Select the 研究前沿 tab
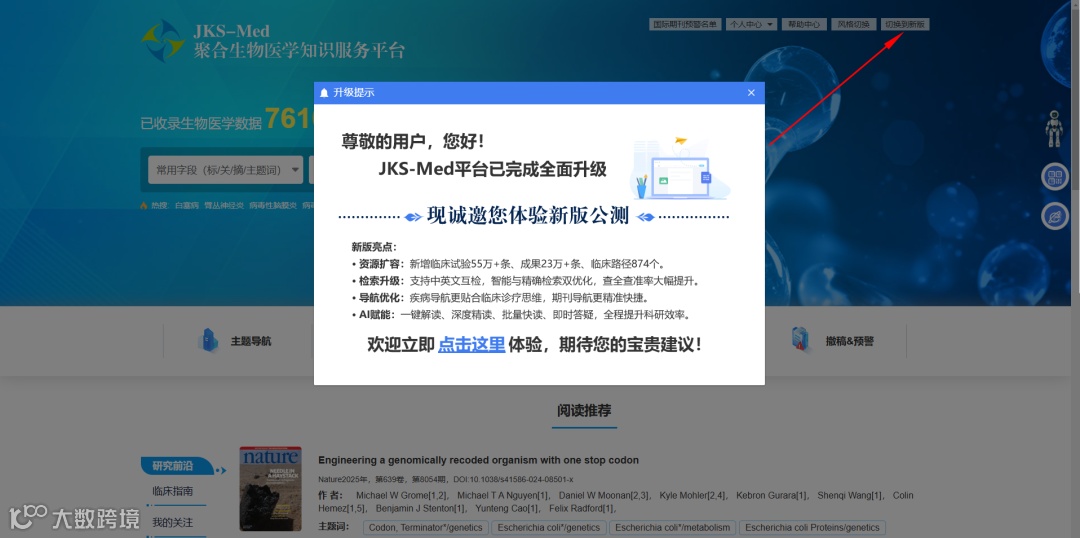 173,466
